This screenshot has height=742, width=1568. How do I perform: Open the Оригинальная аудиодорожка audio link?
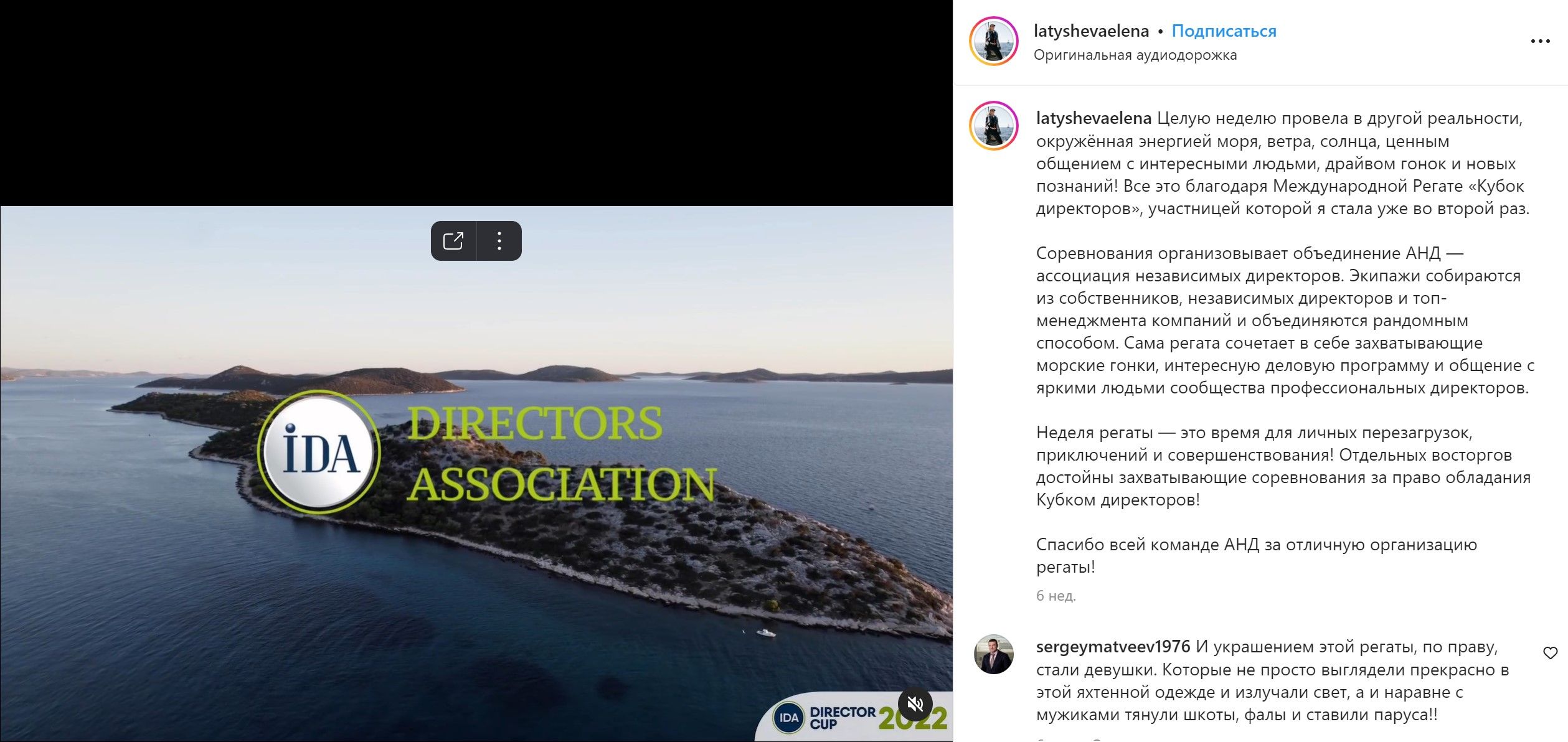pyautogui.click(x=1135, y=55)
